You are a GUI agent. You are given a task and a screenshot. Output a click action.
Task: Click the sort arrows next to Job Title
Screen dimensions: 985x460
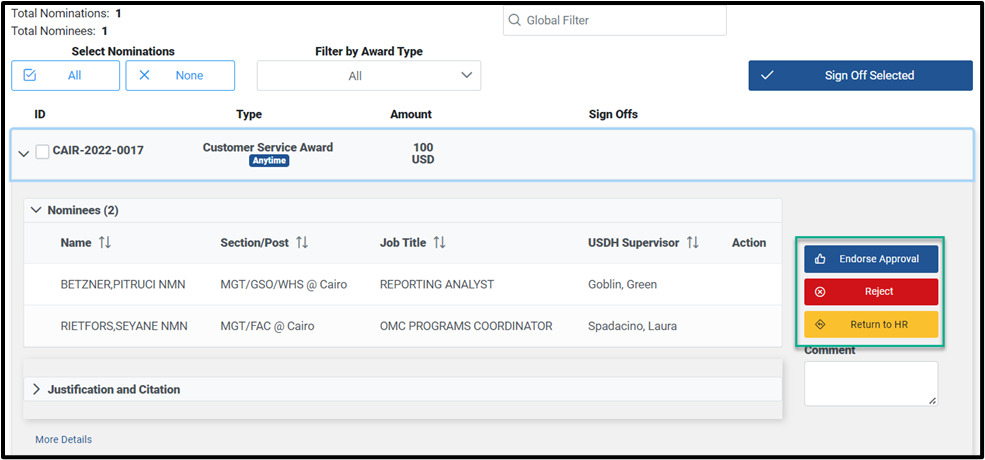[440, 243]
